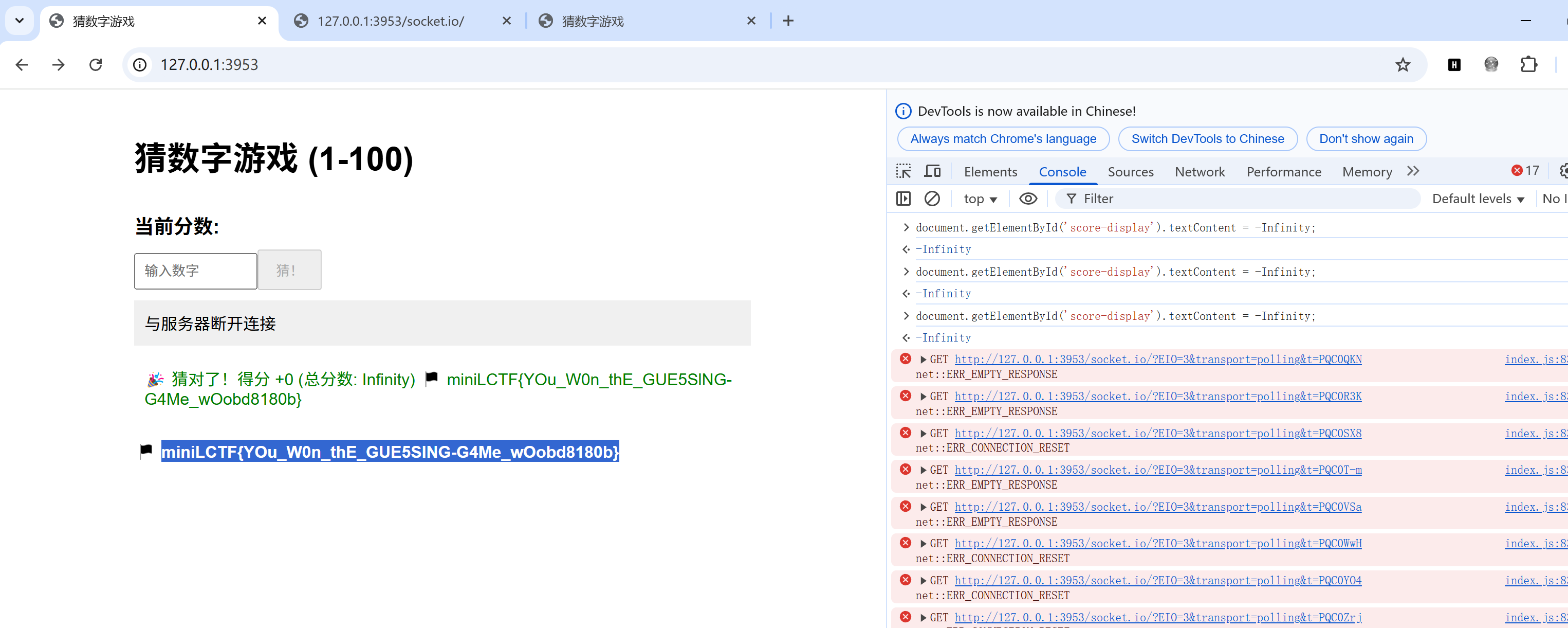This screenshot has height=628, width=1568.
Task: Open the socket.io URL ending PQCOVSa
Action: click(x=1158, y=507)
